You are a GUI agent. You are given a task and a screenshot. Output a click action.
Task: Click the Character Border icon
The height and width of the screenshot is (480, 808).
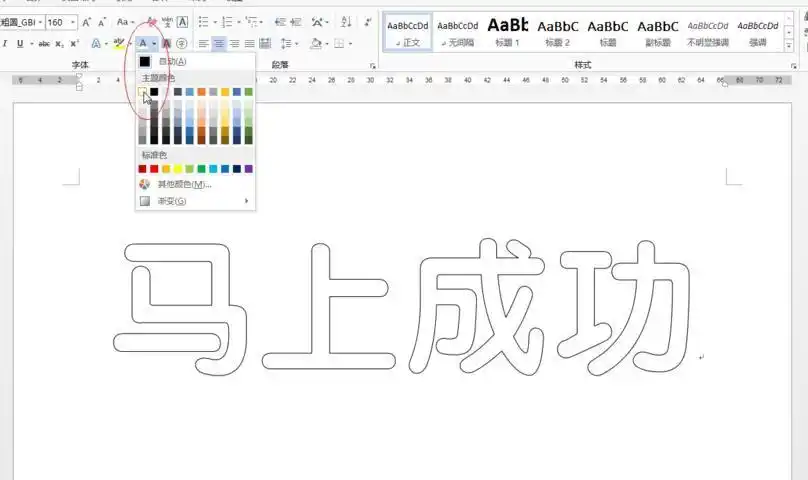tap(182, 22)
